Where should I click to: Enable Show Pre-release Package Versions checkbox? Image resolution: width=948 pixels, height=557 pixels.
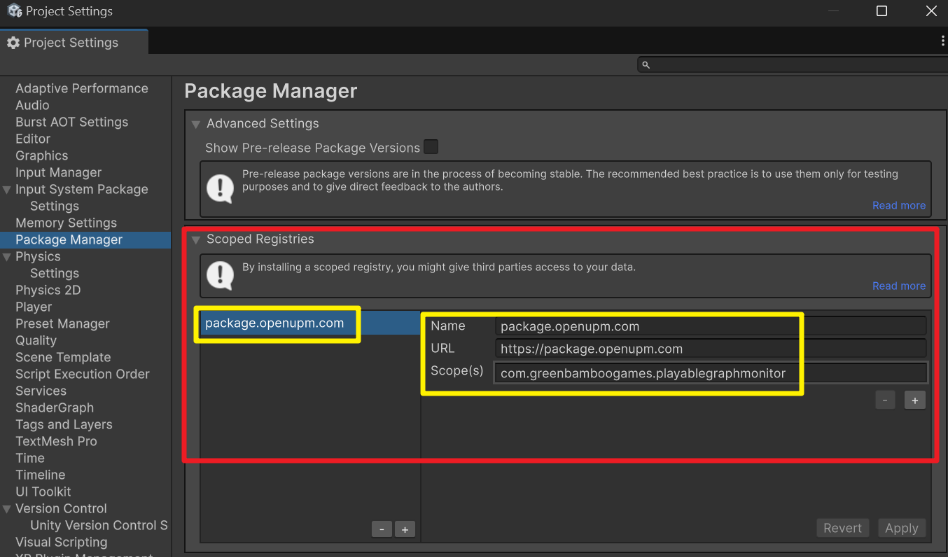(x=430, y=147)
